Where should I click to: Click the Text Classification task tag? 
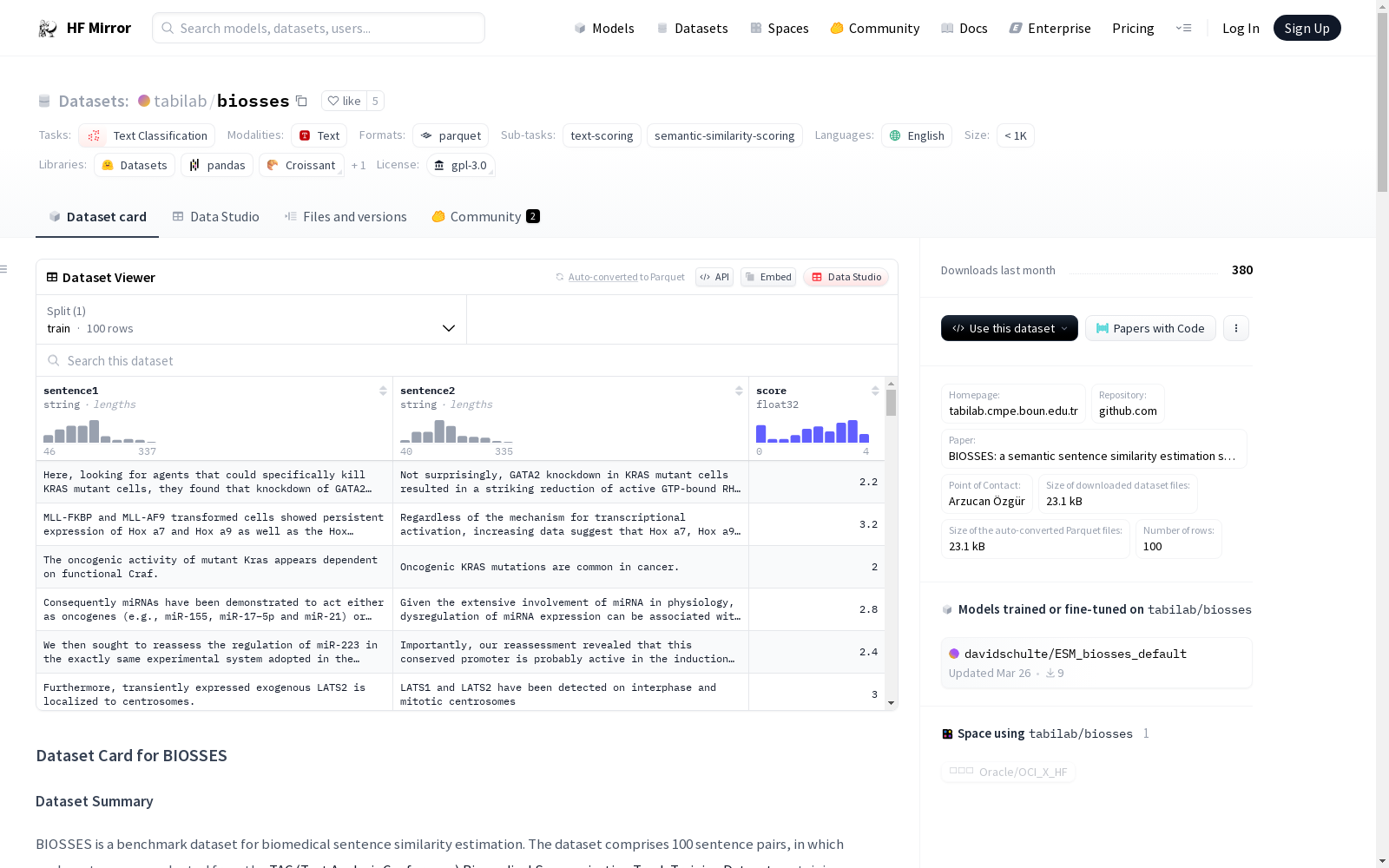(x=147, y=135)
